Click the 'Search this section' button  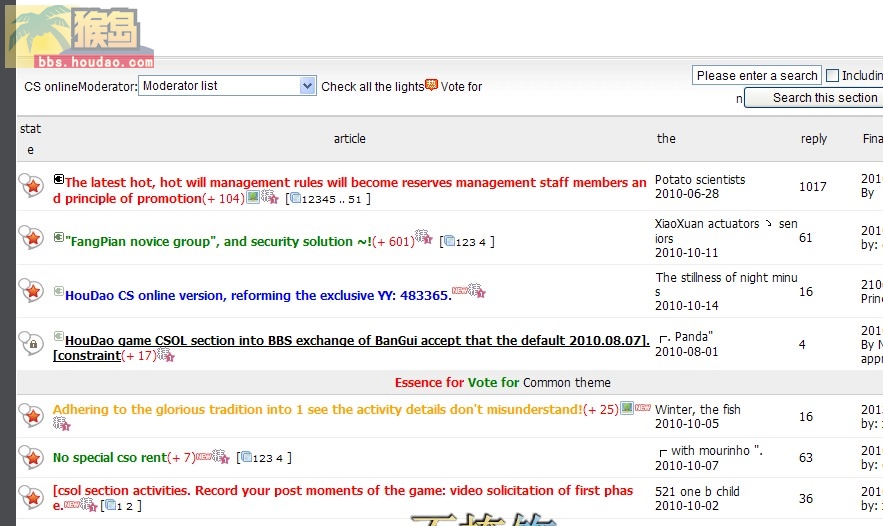[814, 98]
